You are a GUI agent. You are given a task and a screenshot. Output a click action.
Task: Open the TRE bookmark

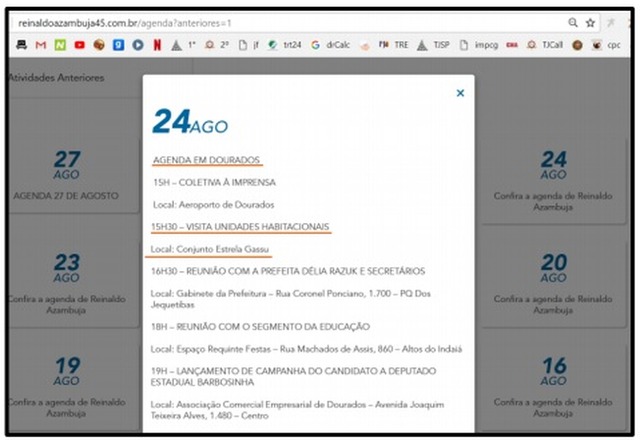click(x=393, y=45)
